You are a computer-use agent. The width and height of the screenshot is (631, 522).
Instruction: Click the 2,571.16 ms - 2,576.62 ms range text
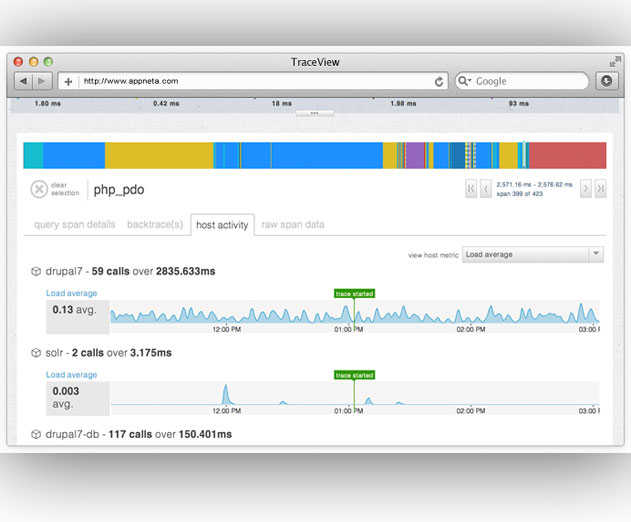point(534,184)
